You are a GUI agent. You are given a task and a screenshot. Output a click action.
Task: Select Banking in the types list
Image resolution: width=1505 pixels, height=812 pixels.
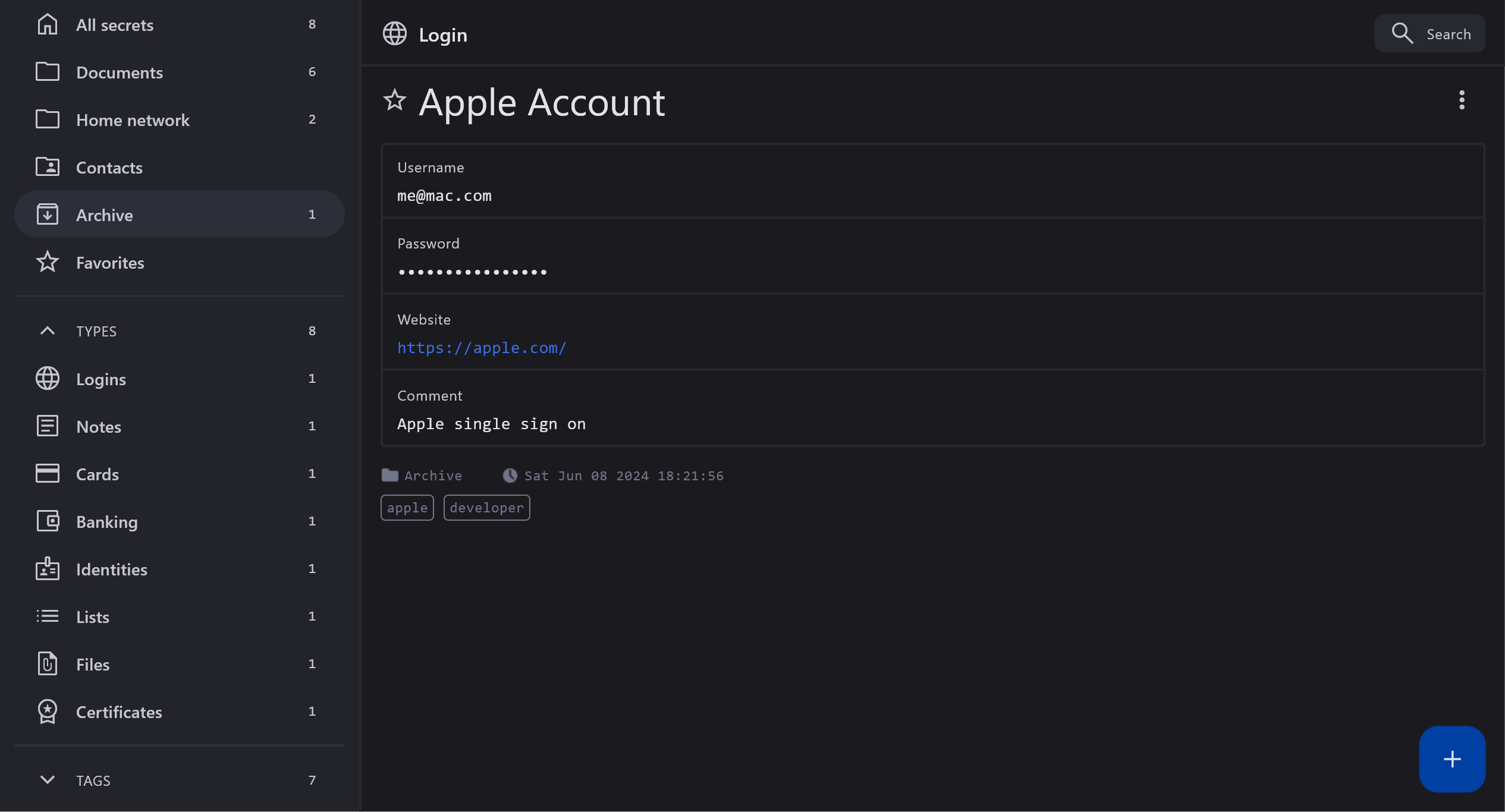tap(107, 521)
